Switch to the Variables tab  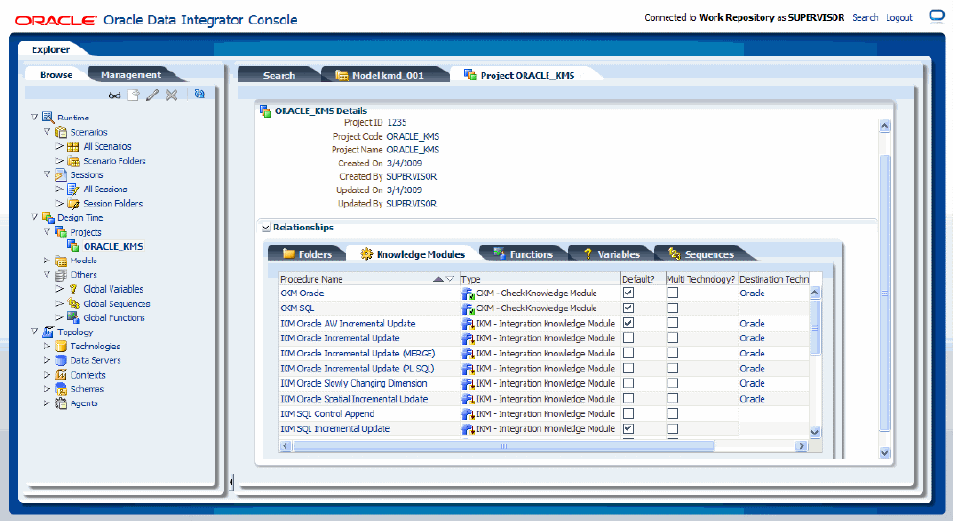pyautogui.click(x=611, y=254)
